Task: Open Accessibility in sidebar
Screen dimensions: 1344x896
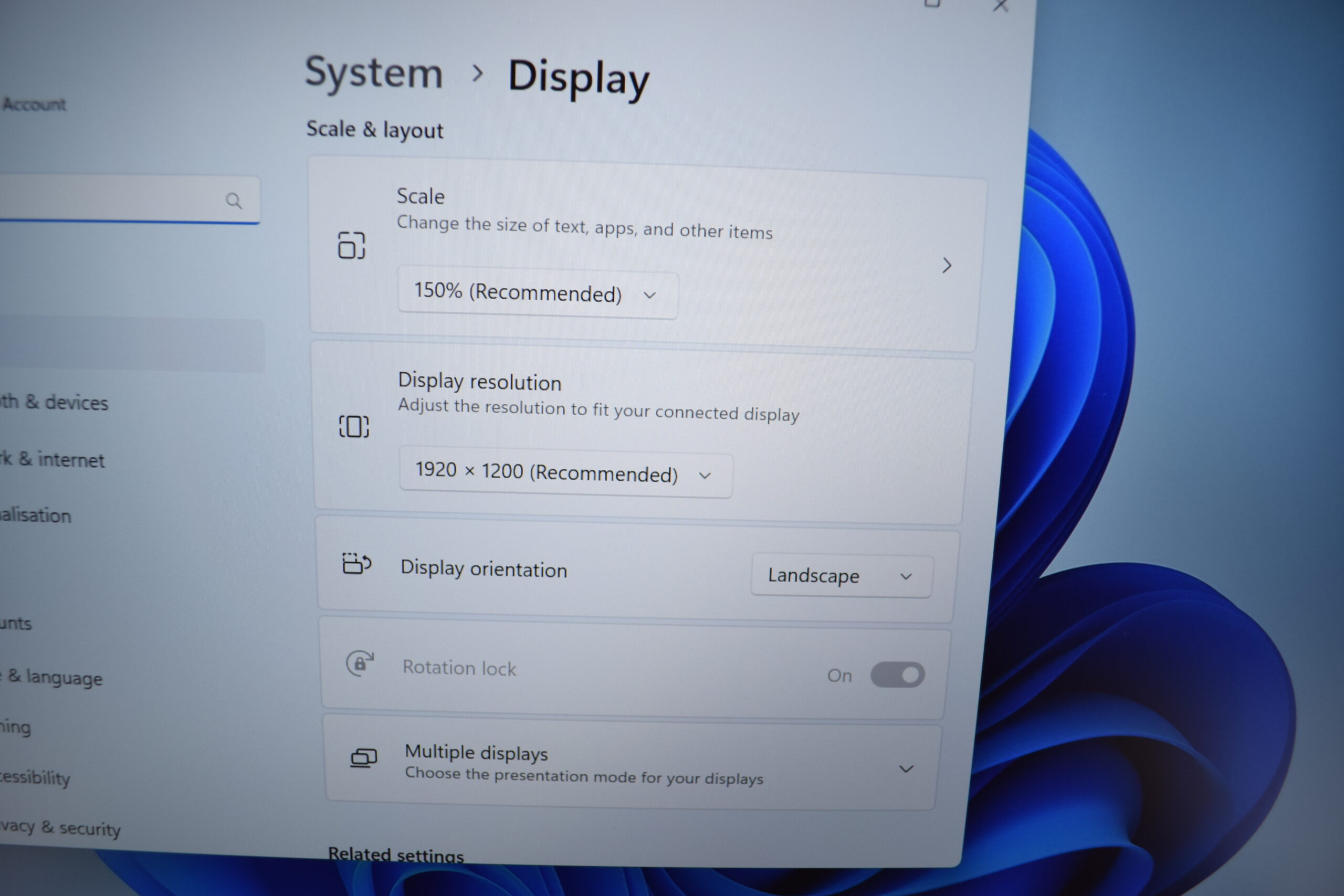Action: (35, 778)
